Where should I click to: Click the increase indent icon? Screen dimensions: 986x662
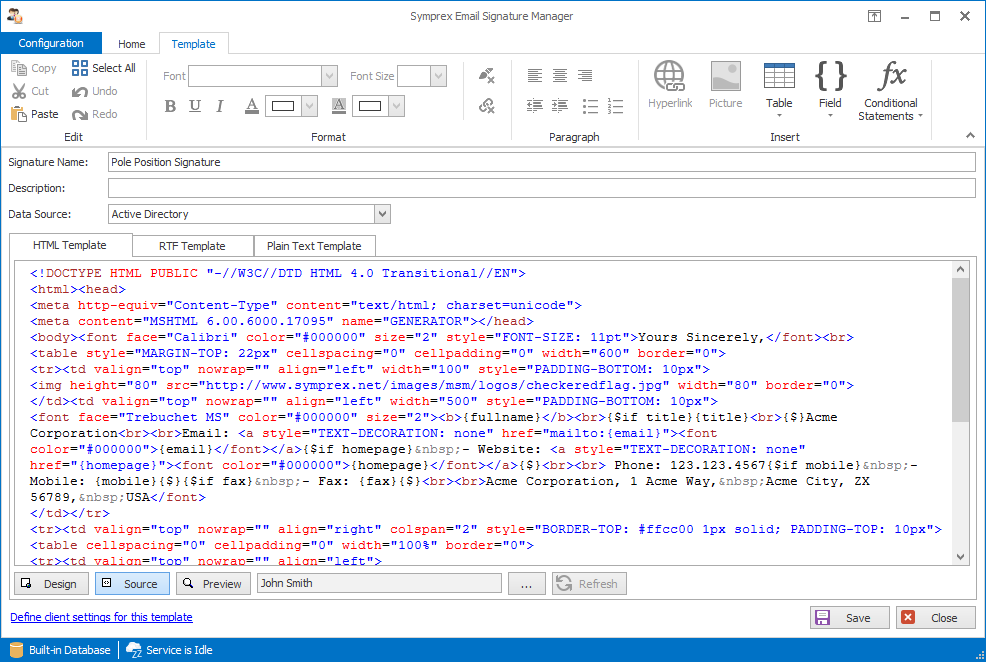click(x=560, y=106)
